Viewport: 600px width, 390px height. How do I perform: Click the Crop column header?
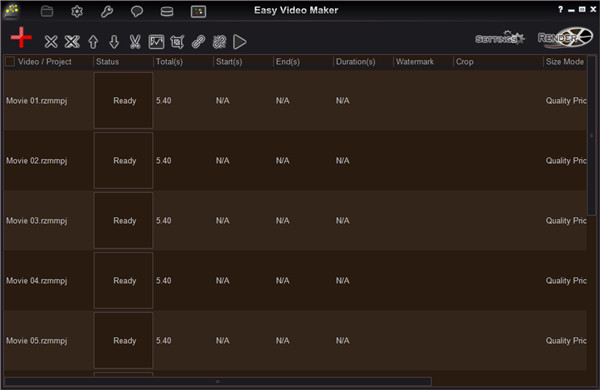coord(465,62)
